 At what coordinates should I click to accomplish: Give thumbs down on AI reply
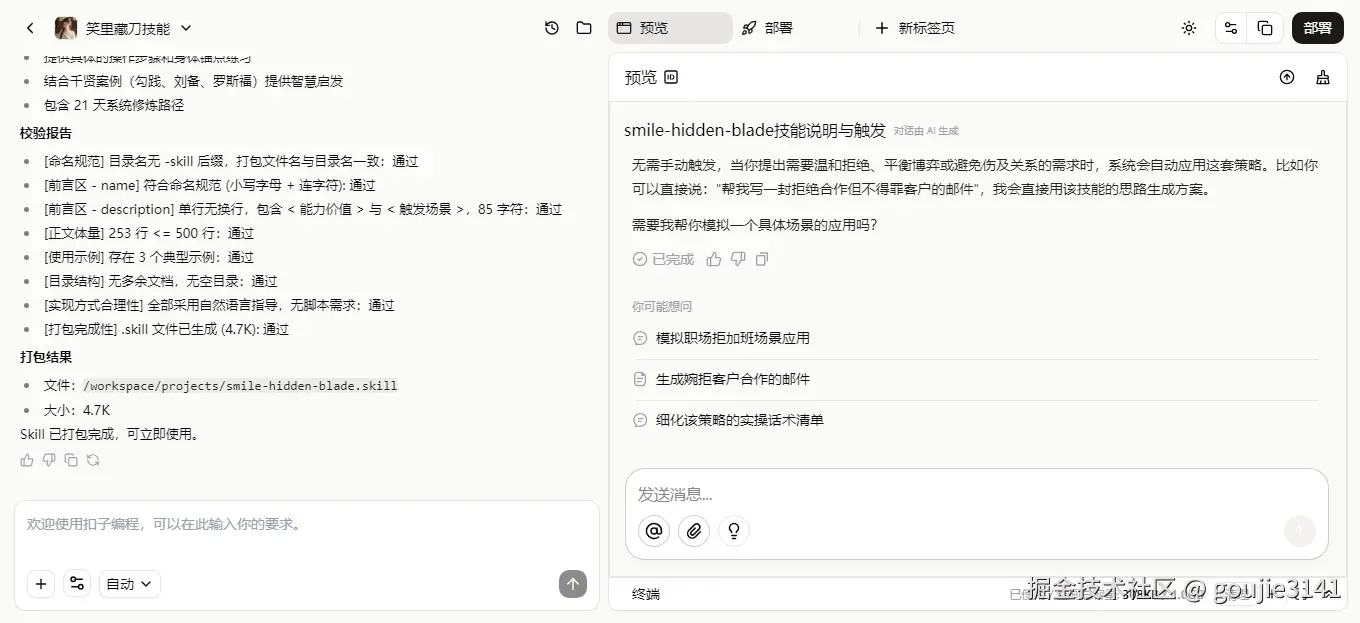pos(736,258)
